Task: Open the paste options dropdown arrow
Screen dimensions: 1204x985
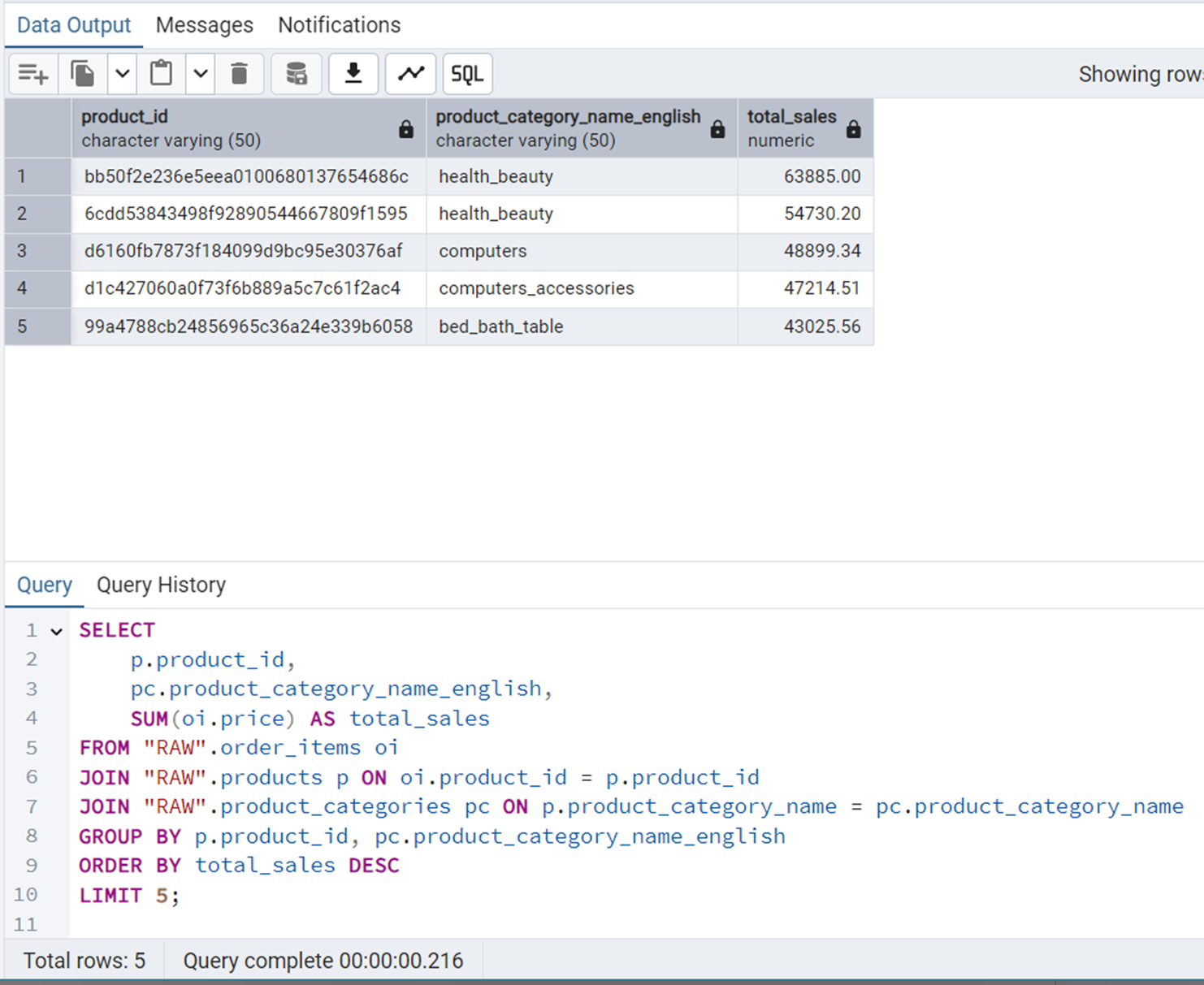Action: point(201,74)
